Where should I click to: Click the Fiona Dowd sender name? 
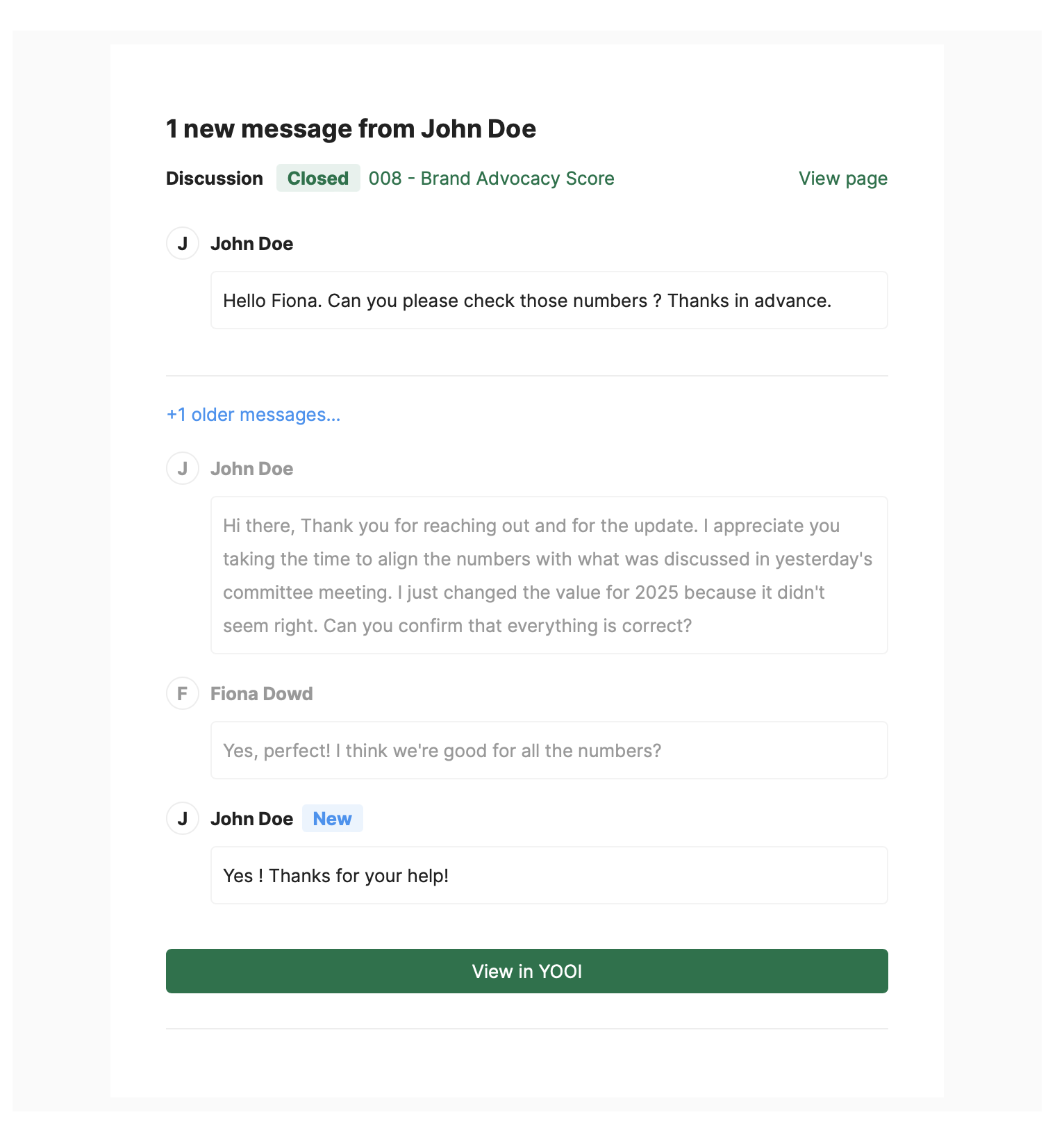click(261, 694)
